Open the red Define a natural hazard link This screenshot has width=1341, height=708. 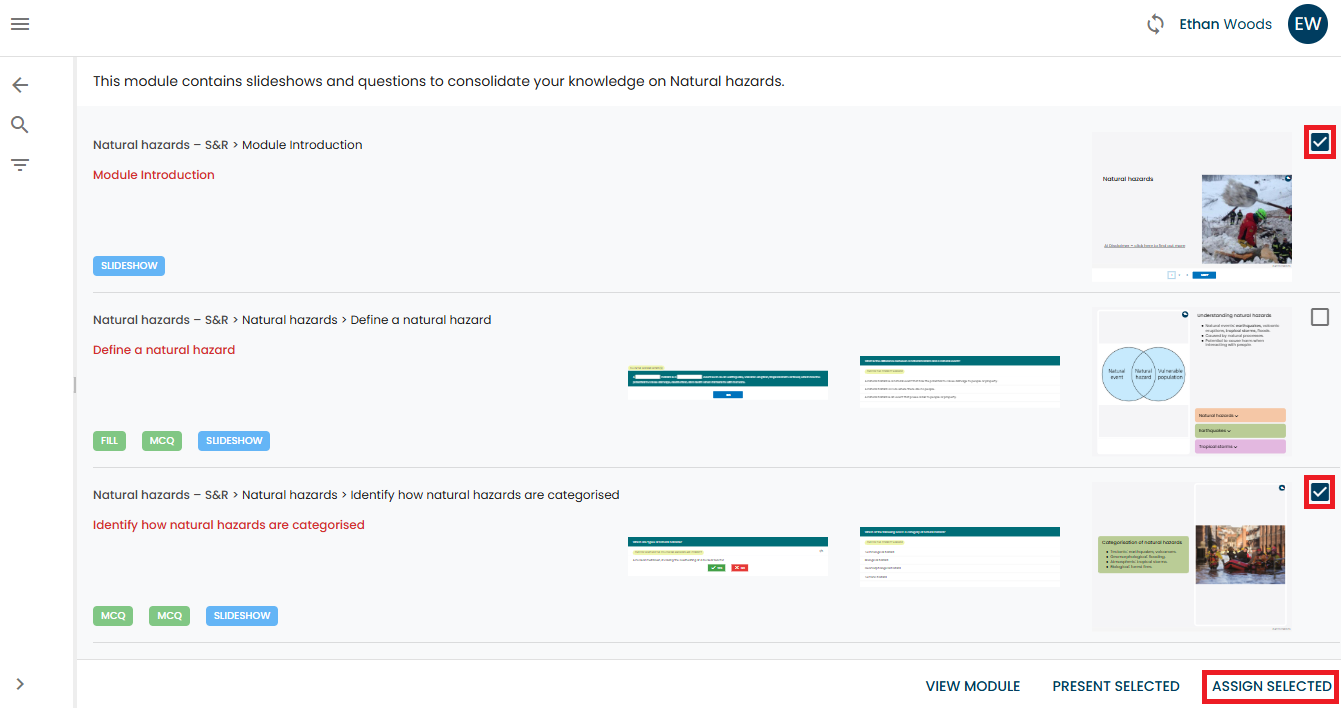[164, 350]
